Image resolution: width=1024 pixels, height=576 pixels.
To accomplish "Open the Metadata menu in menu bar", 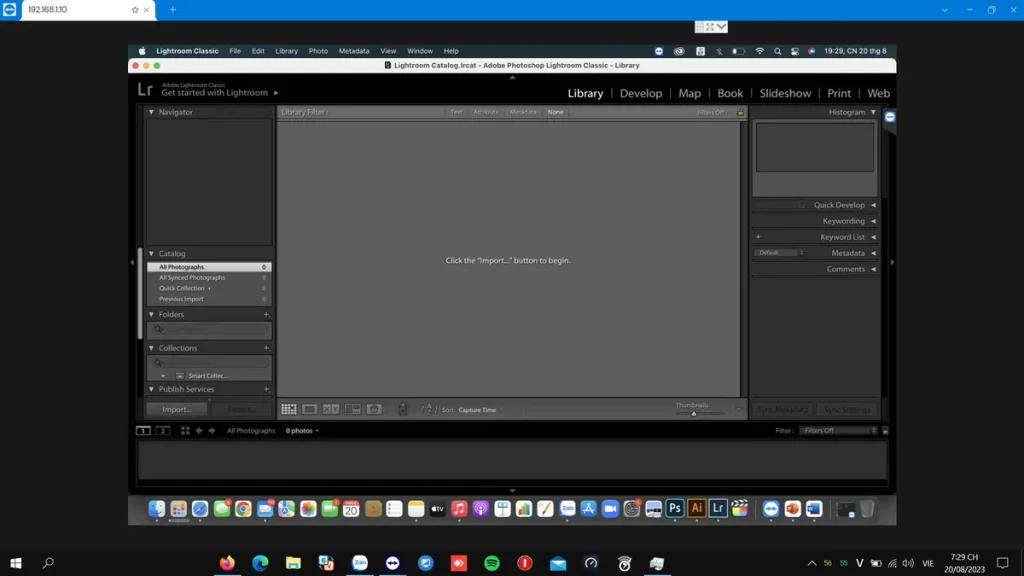I will coord(354,51).
